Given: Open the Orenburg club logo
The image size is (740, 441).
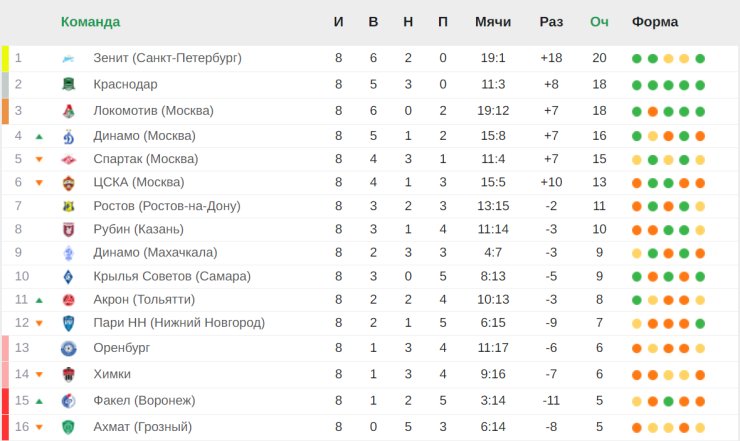Looking at the screenshot, I should tap(68, 348).
